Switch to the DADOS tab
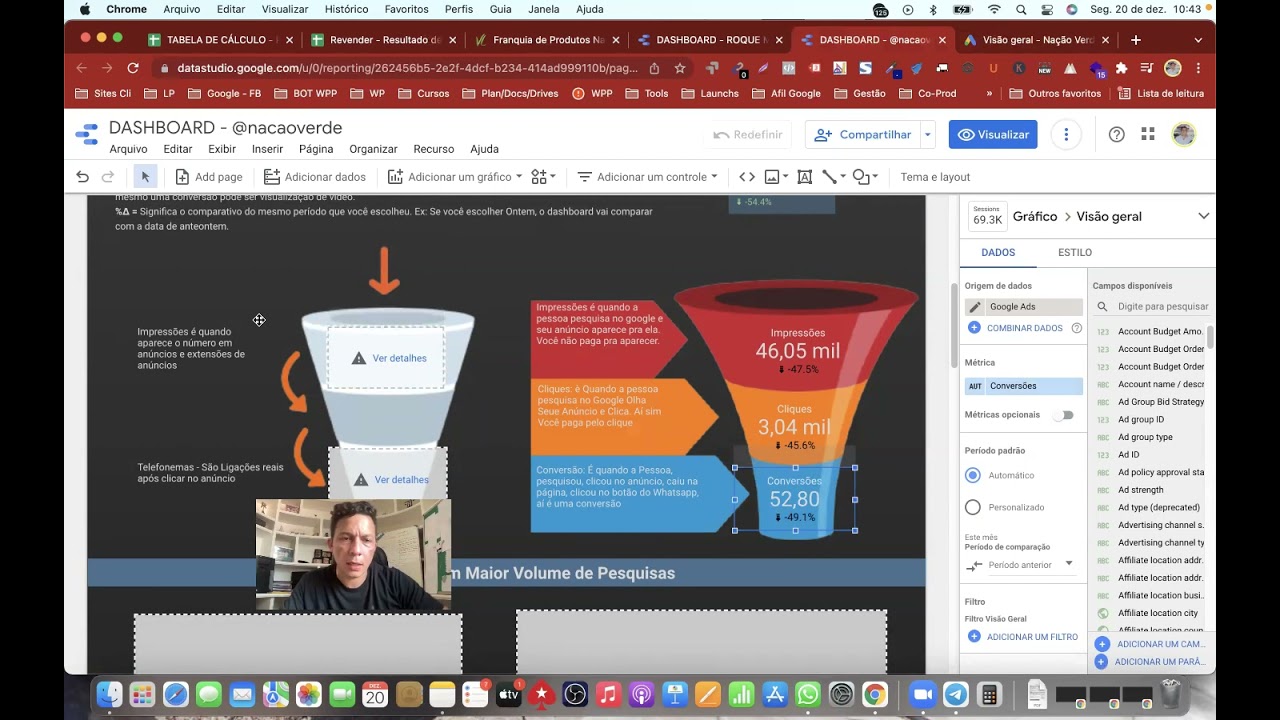1280x720 pixels. tap(998, 253)
